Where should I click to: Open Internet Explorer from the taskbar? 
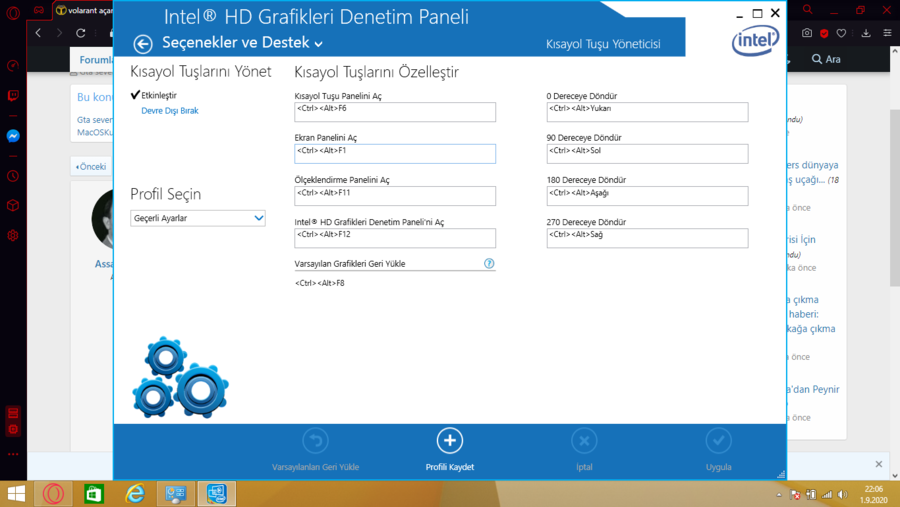(135, 494)
